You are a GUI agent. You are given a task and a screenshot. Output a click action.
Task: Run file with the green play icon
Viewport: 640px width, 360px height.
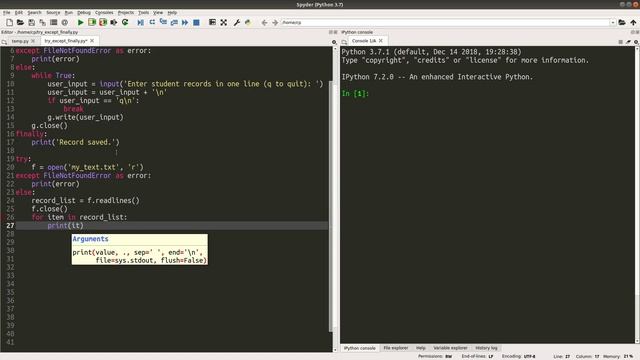click(x=80, y=22)
